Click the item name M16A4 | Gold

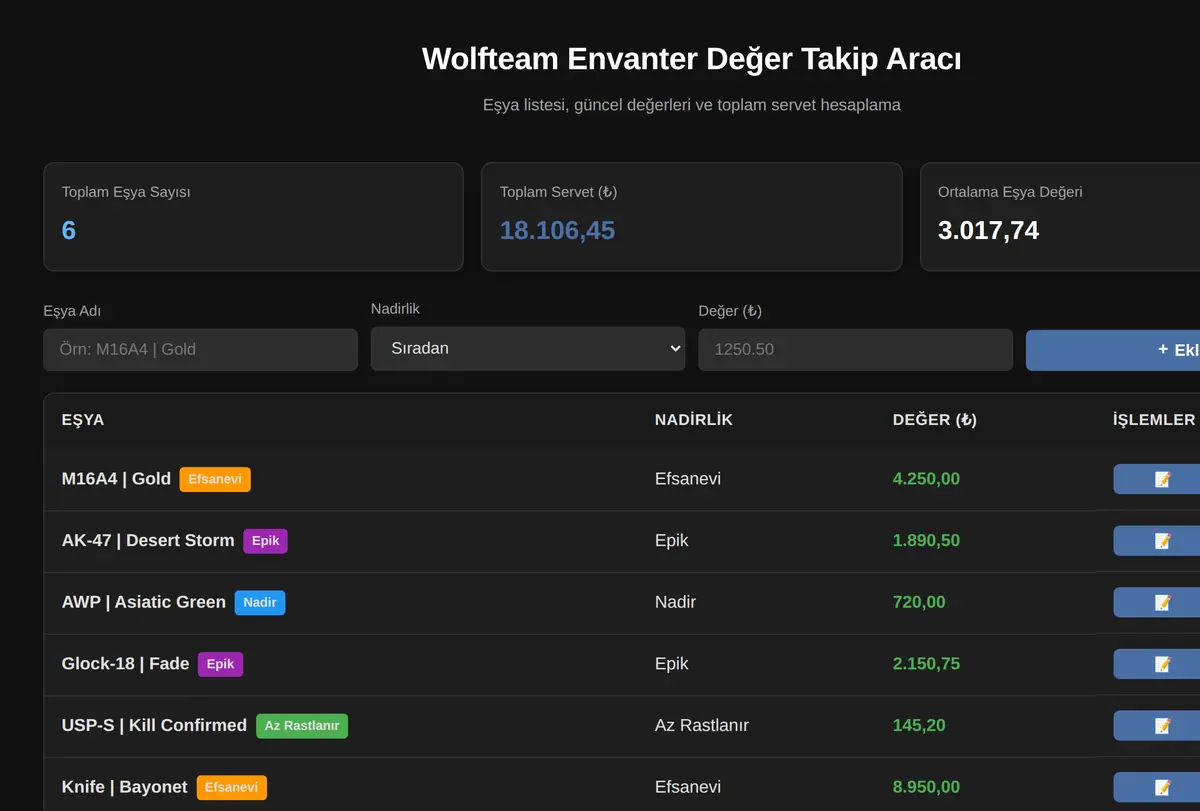pyautogui.click(x=116, y=479)
